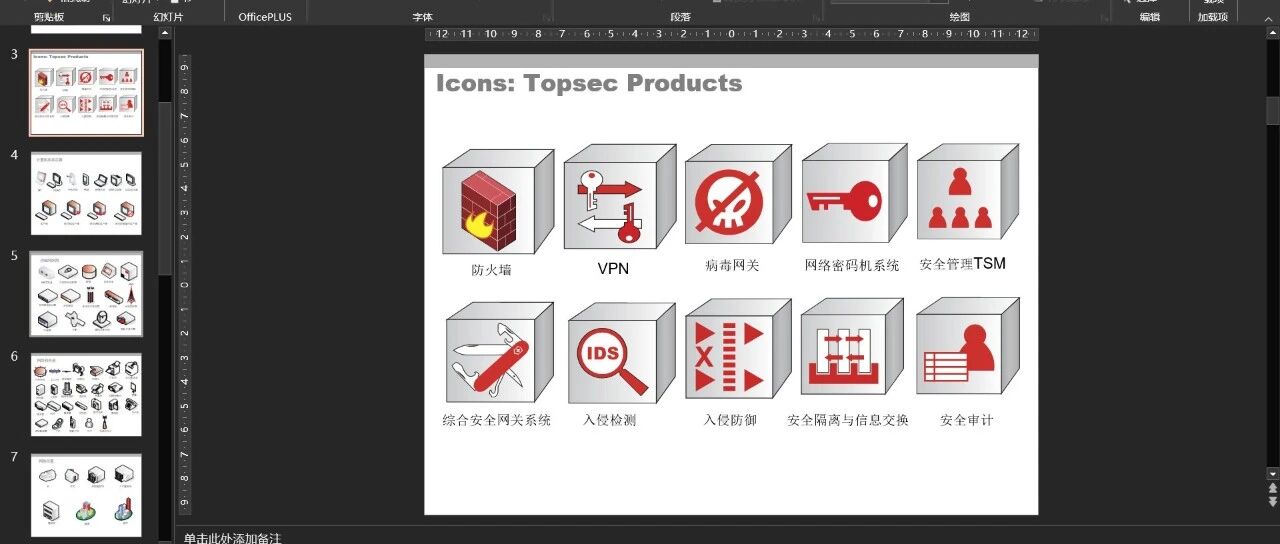Select the intrusion prevention arrows icon
Viewport: 1280px width, 544px height.
pos(738,350)
